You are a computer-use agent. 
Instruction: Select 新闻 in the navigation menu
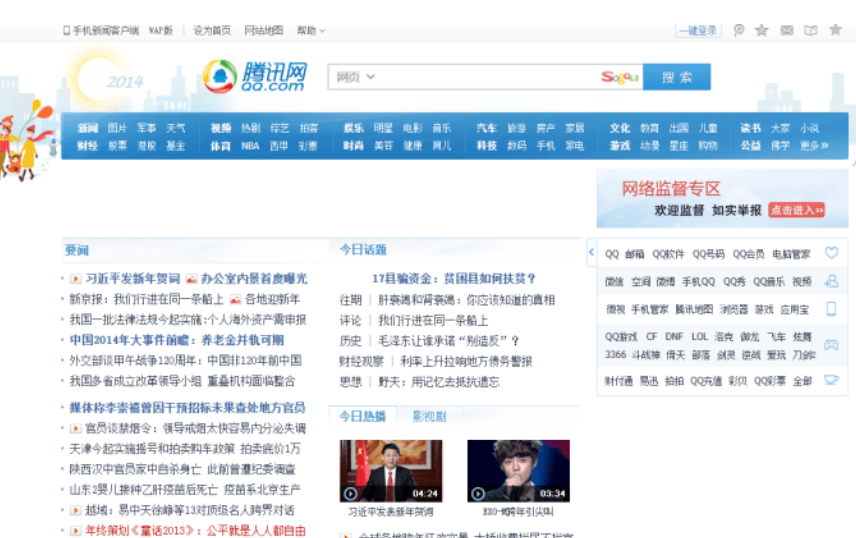tap(87, 129)
